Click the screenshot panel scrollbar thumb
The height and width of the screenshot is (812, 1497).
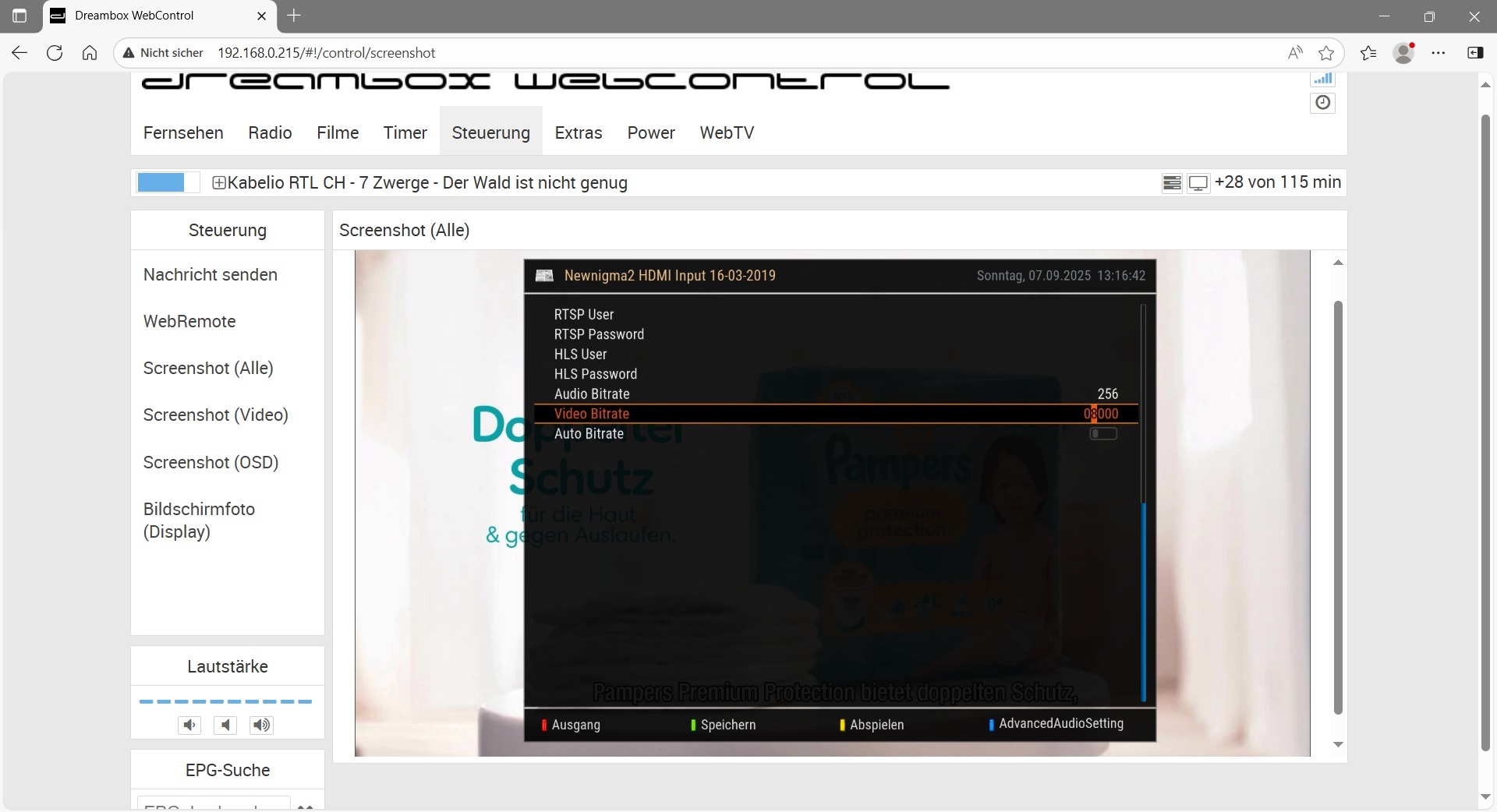tap(1338, 507)
